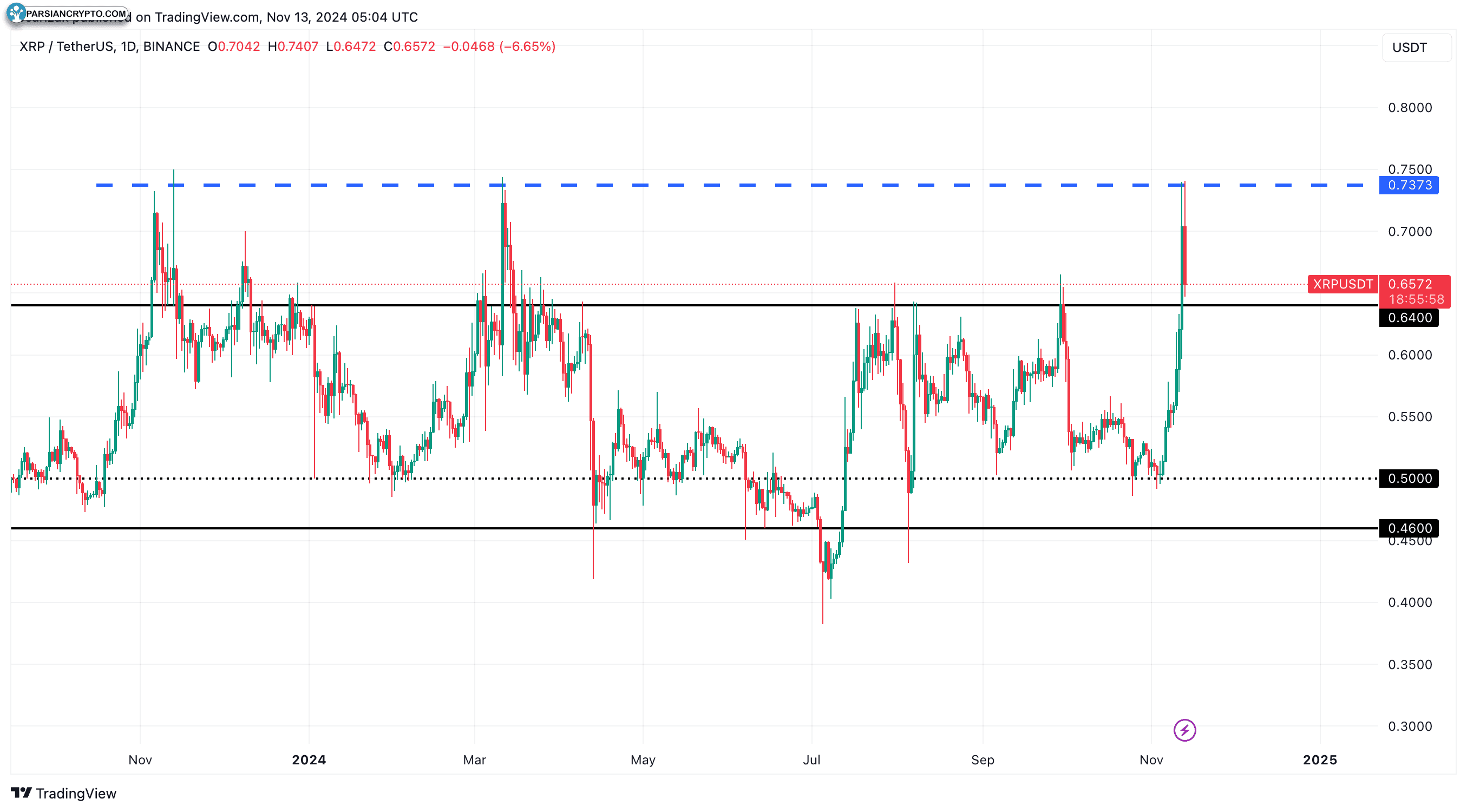The image size is (1467, 812).
Task: Click the 0.7000 price axis label
Action: [1410, 232]
